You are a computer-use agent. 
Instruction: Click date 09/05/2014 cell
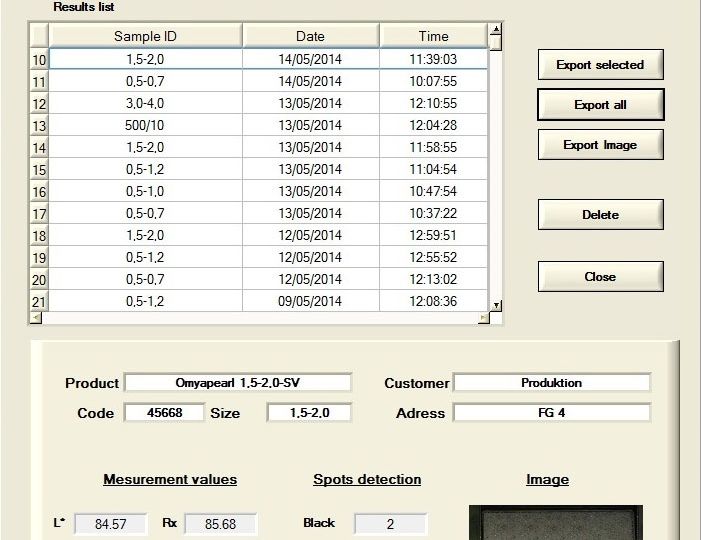(311, 301)
